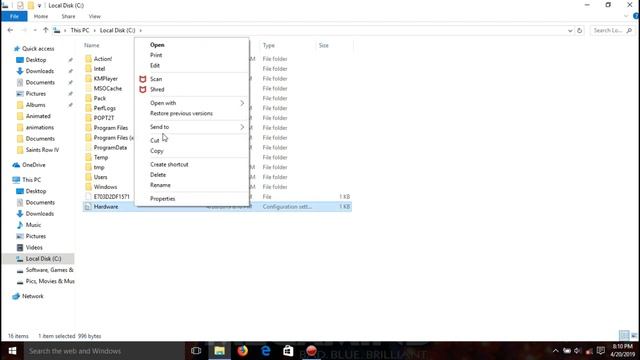This screenshot has height=360, width=640.
Task: Click the Music icon under This PC
Action: tap(20, 225)
